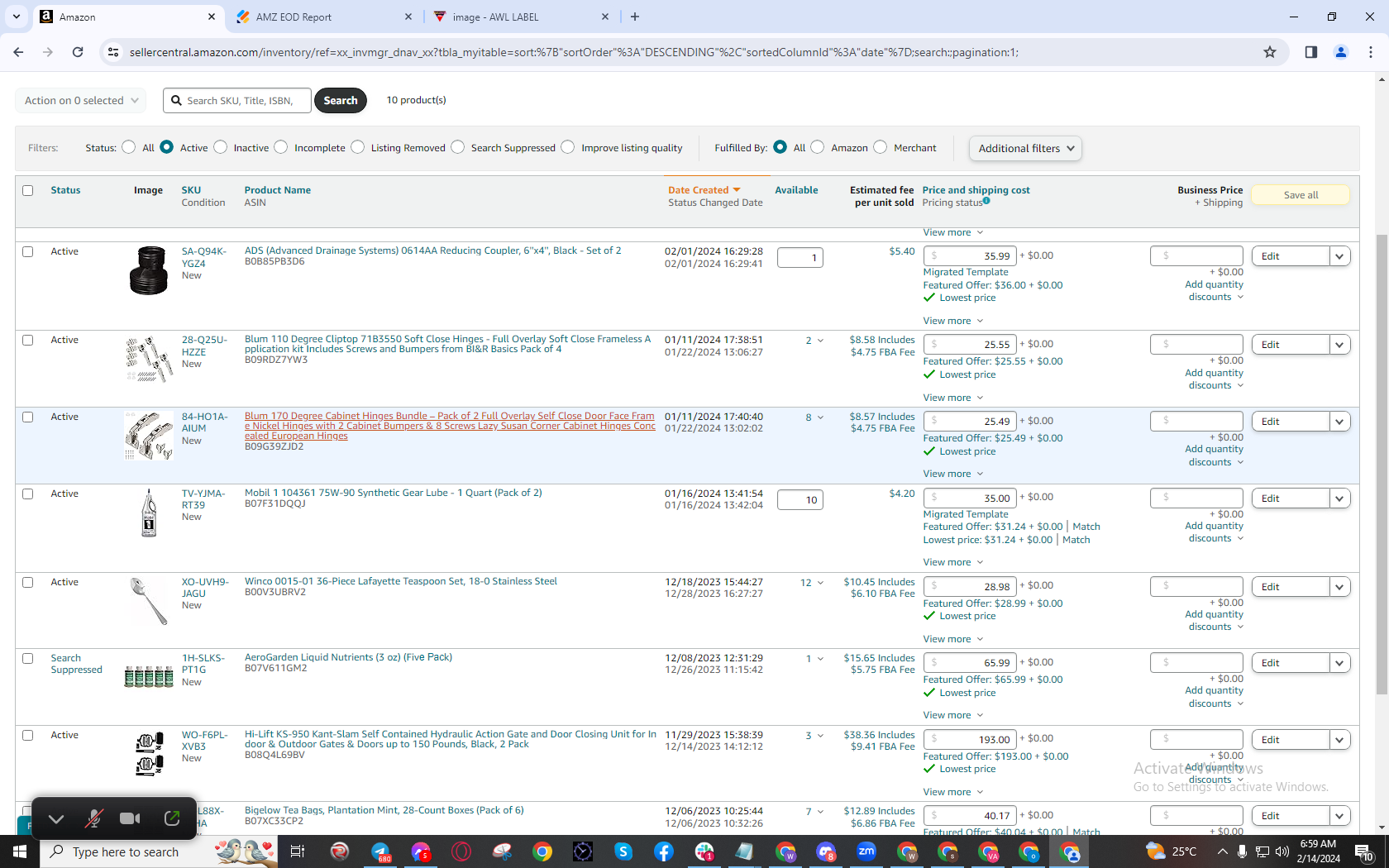The width and height of the screenshot is (1389, 868).
Task: Open the Windows Start menu
Action: point(20,851)
